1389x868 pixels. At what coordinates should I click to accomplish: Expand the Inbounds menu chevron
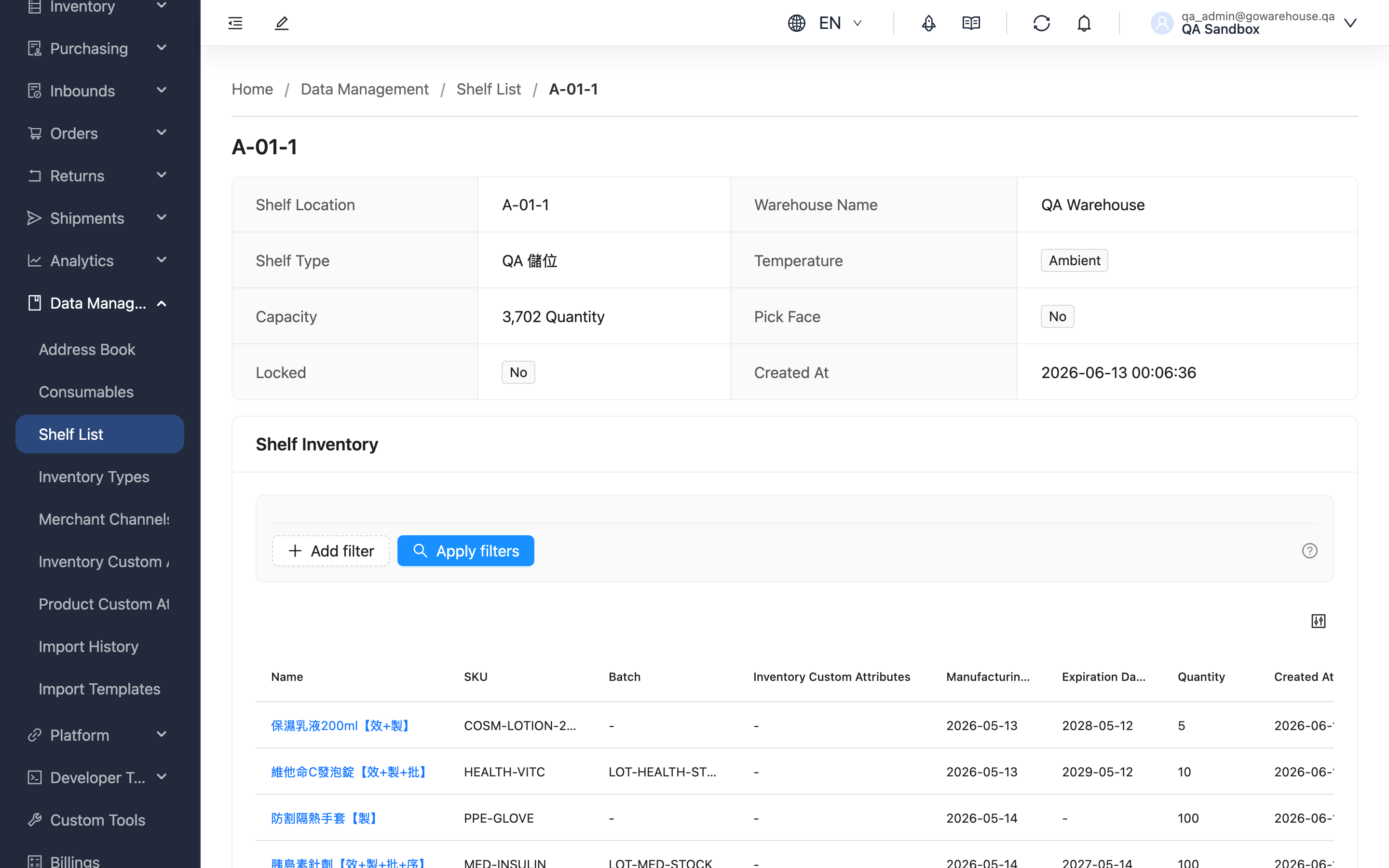(x=162, y=90)
